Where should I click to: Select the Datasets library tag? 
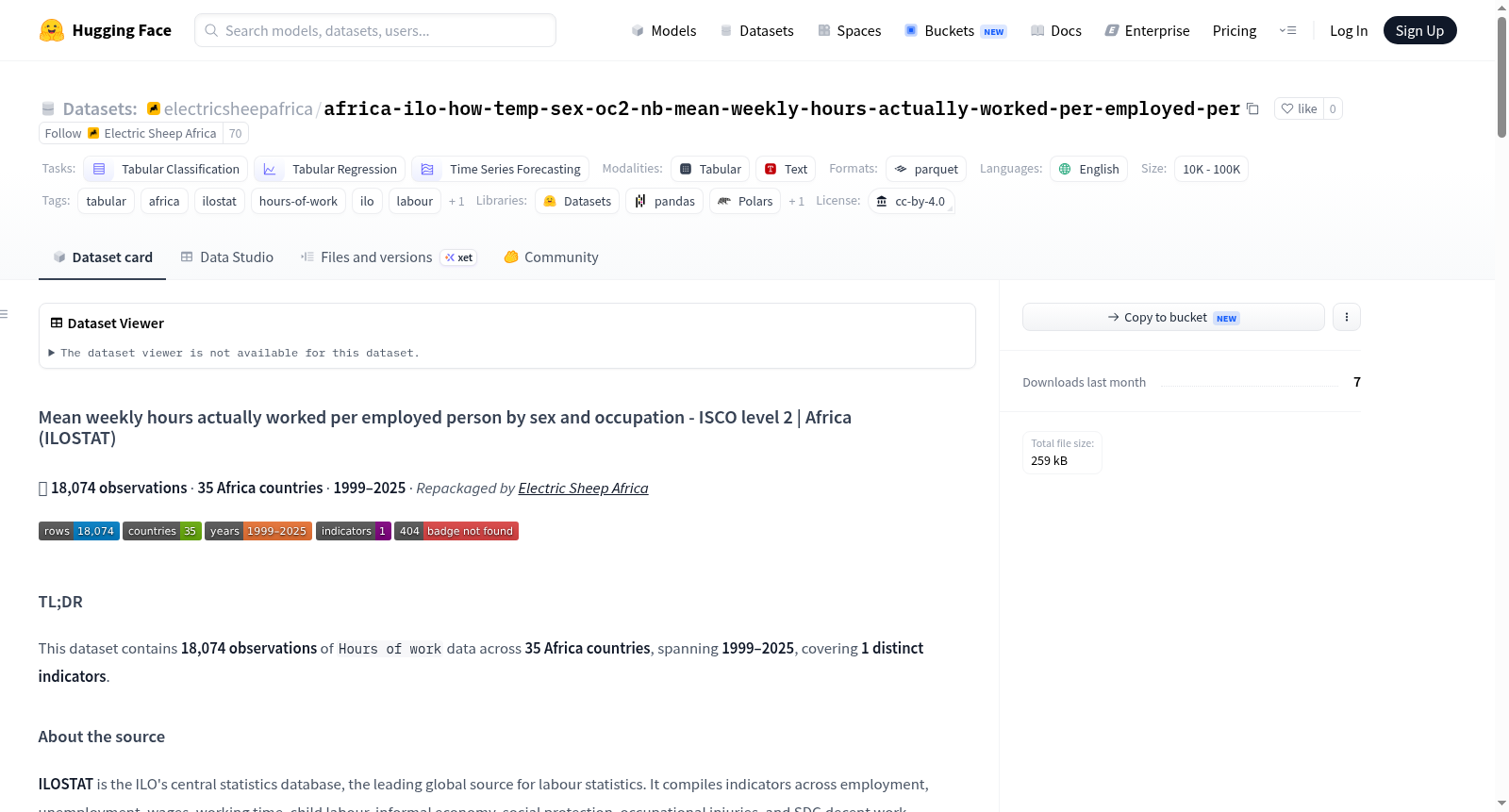pyautogui.click(x=577, y=201)
